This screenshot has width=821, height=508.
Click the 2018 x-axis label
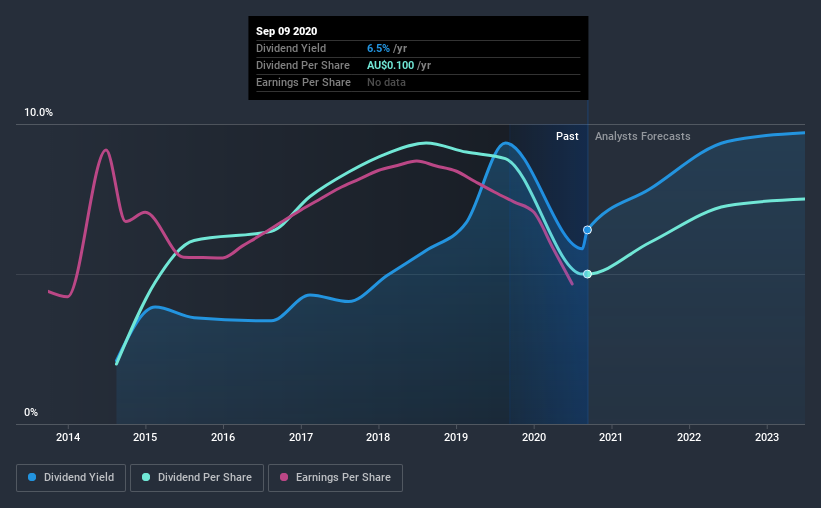coord(378,437)
